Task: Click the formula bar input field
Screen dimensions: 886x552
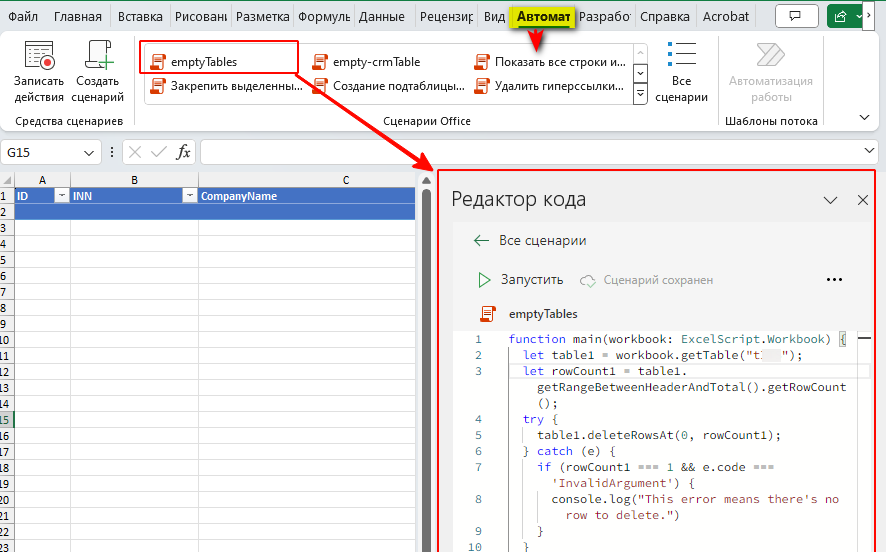Action: coord(530,152)
